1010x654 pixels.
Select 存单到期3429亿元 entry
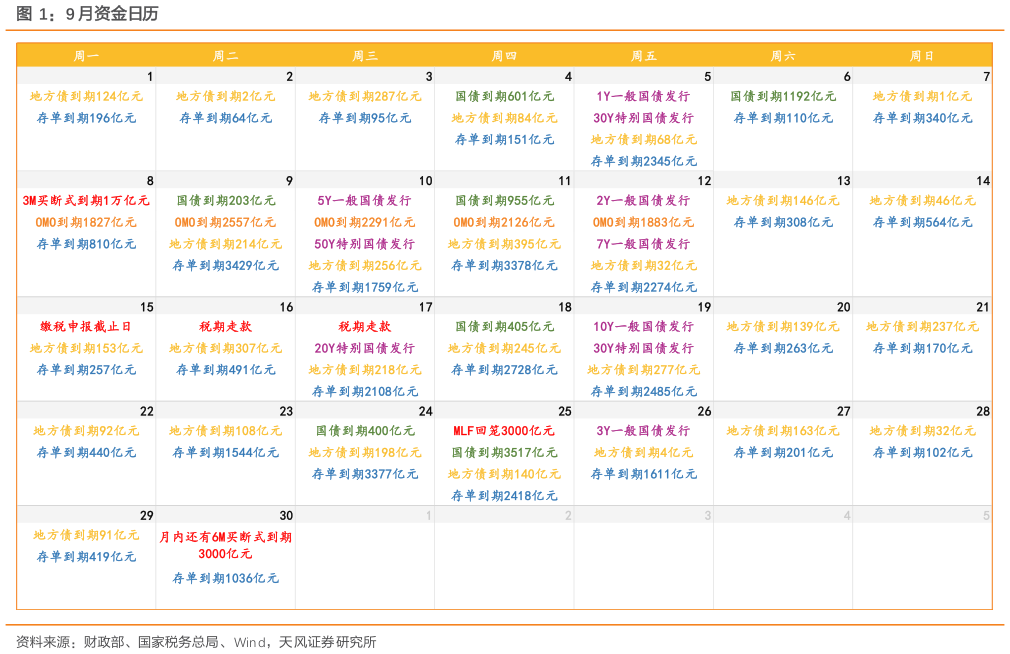pos(225,266)
